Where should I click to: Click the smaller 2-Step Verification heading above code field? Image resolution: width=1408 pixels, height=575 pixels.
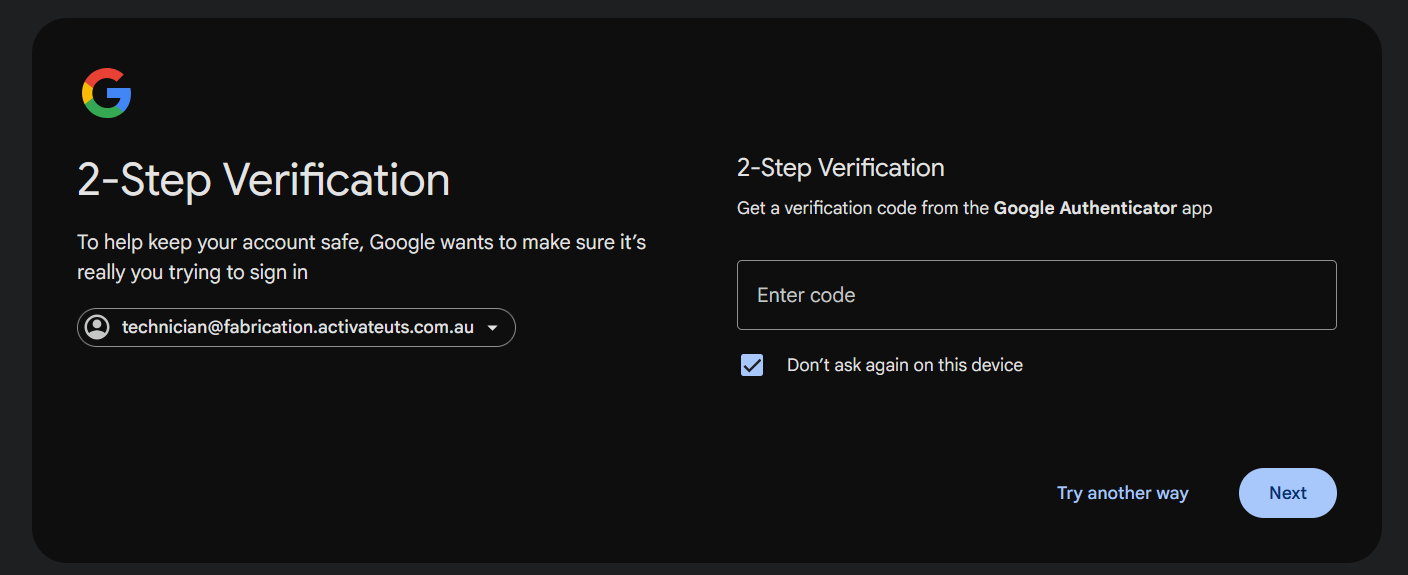(x=840, y=168)
